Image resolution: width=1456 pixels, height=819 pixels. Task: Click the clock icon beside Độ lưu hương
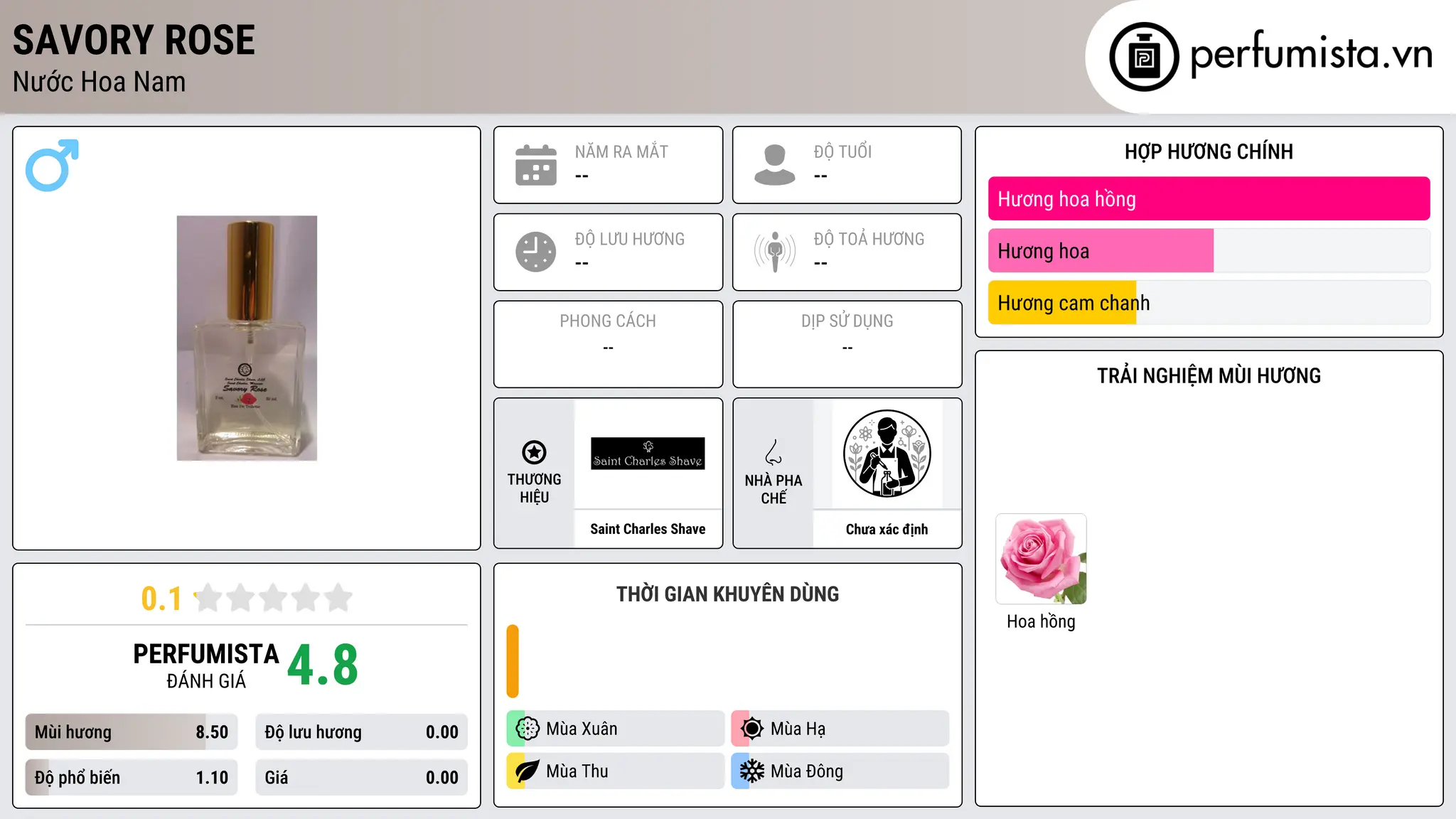536,252
